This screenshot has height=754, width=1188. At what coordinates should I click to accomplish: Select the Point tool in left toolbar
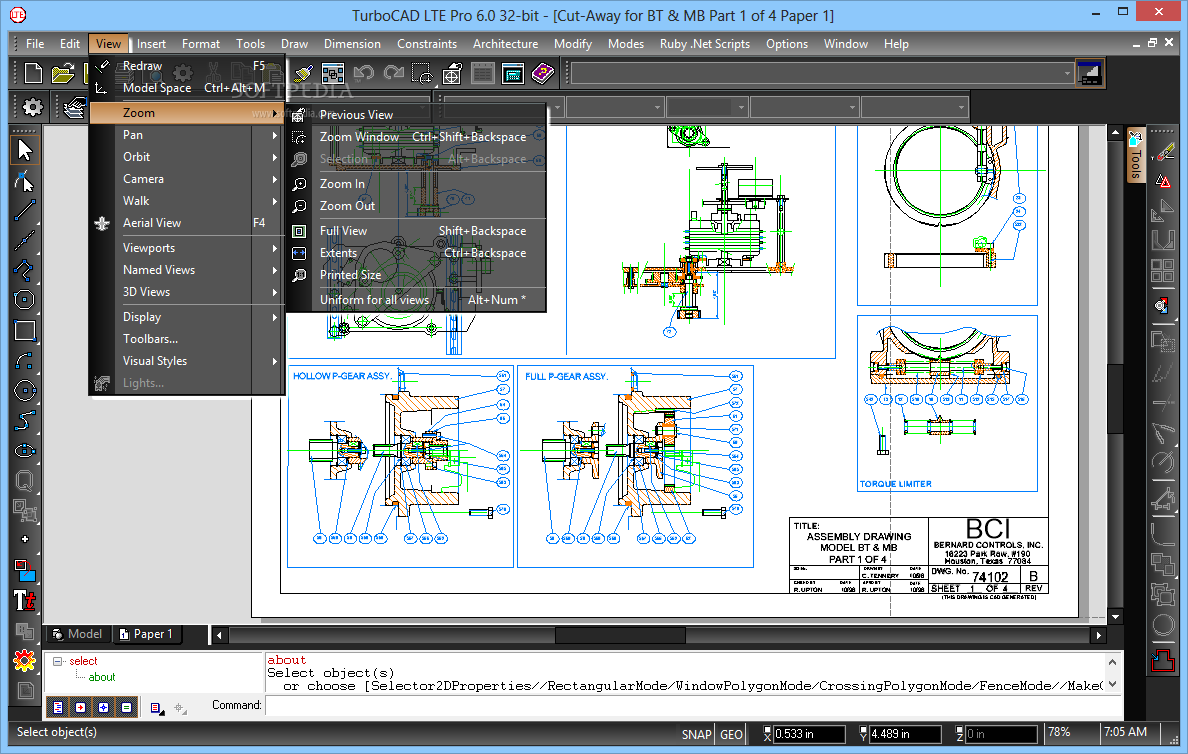pos(24,540)
